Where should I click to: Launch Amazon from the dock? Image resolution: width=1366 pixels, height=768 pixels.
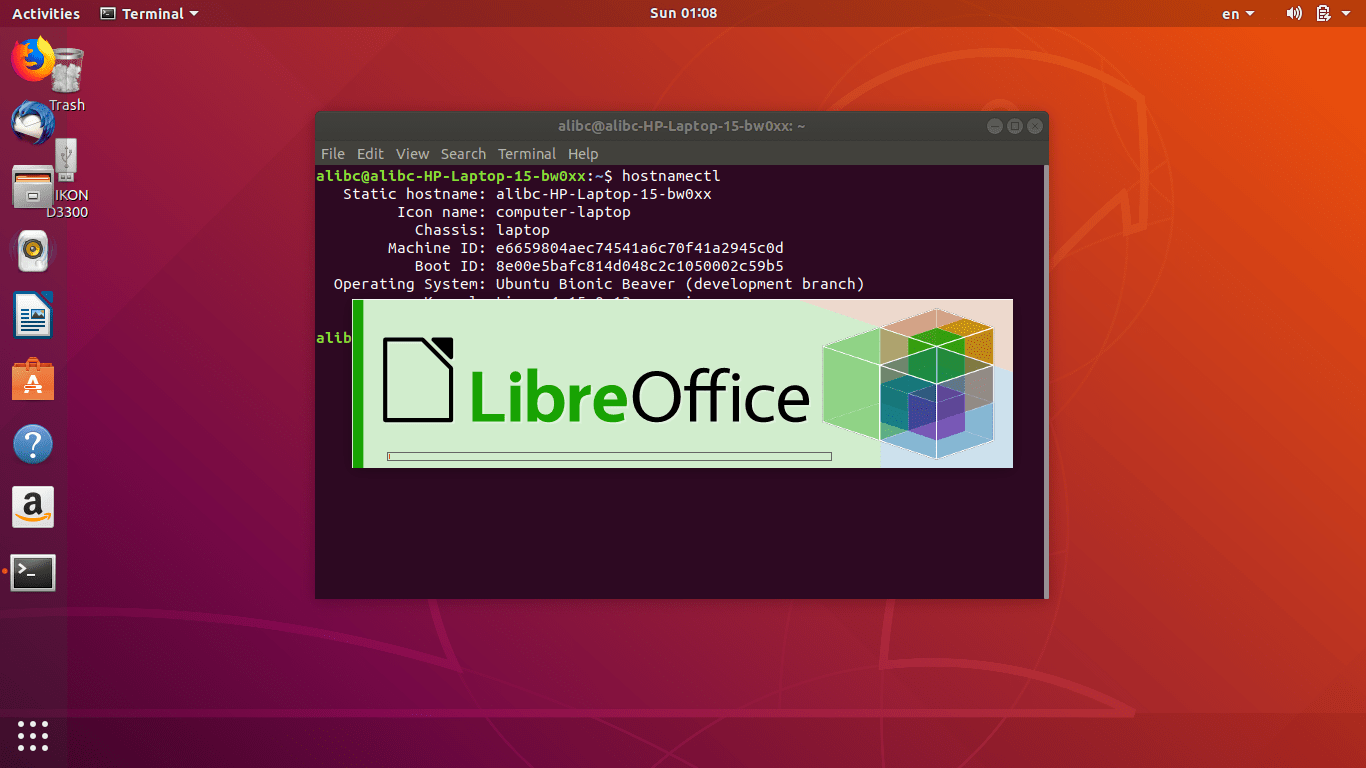[33, 508]
